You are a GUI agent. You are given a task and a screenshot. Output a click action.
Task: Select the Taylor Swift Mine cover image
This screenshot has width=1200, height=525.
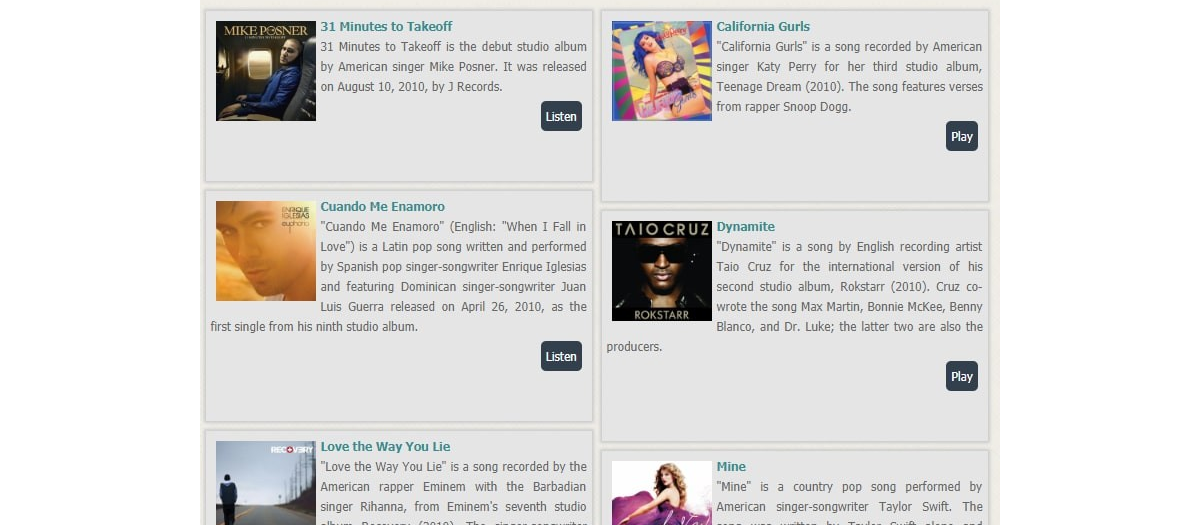pyautogui.click(x=662, y=493)
